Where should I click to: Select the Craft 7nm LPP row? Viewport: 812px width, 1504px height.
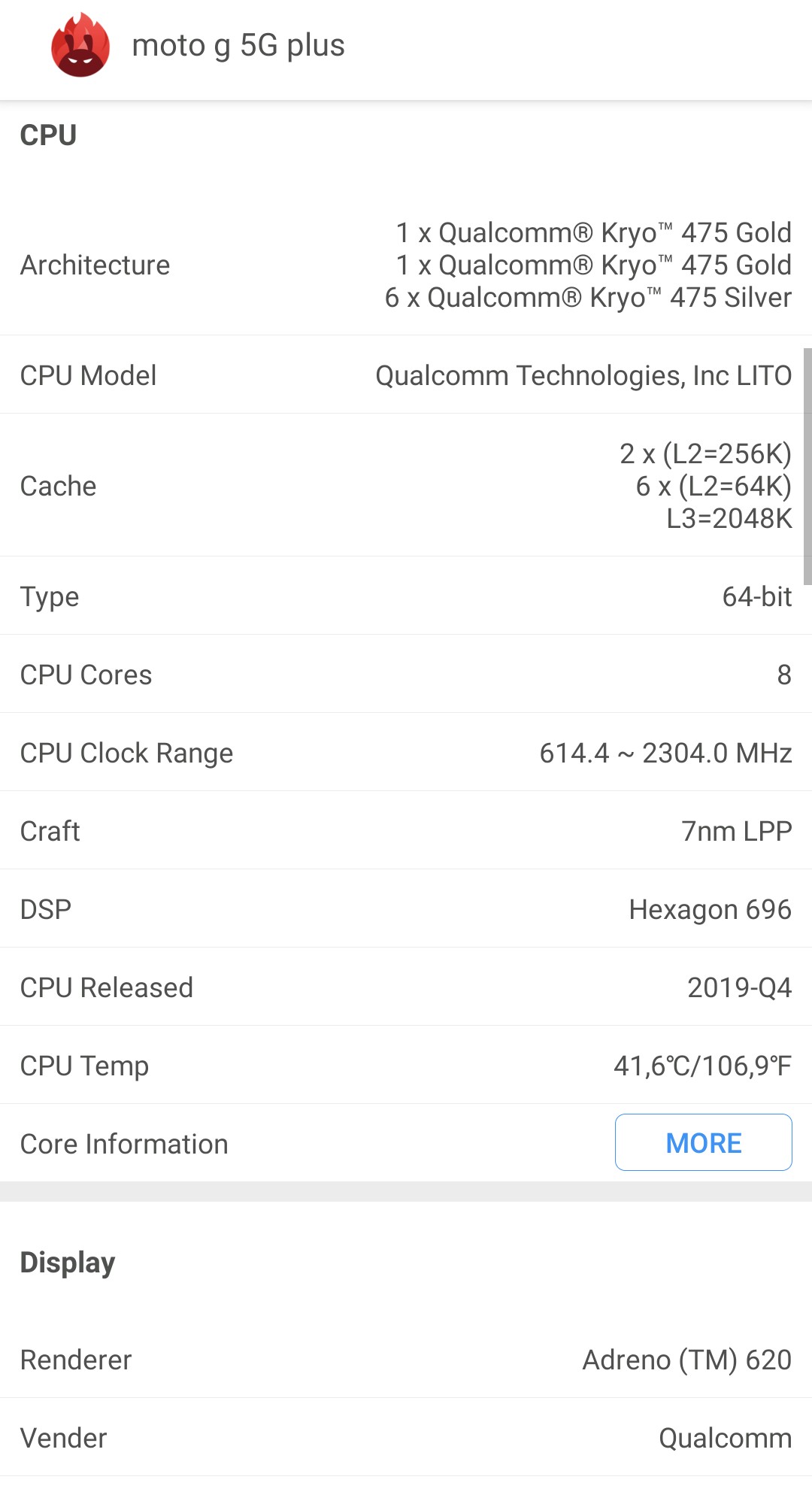coord(406,831)
